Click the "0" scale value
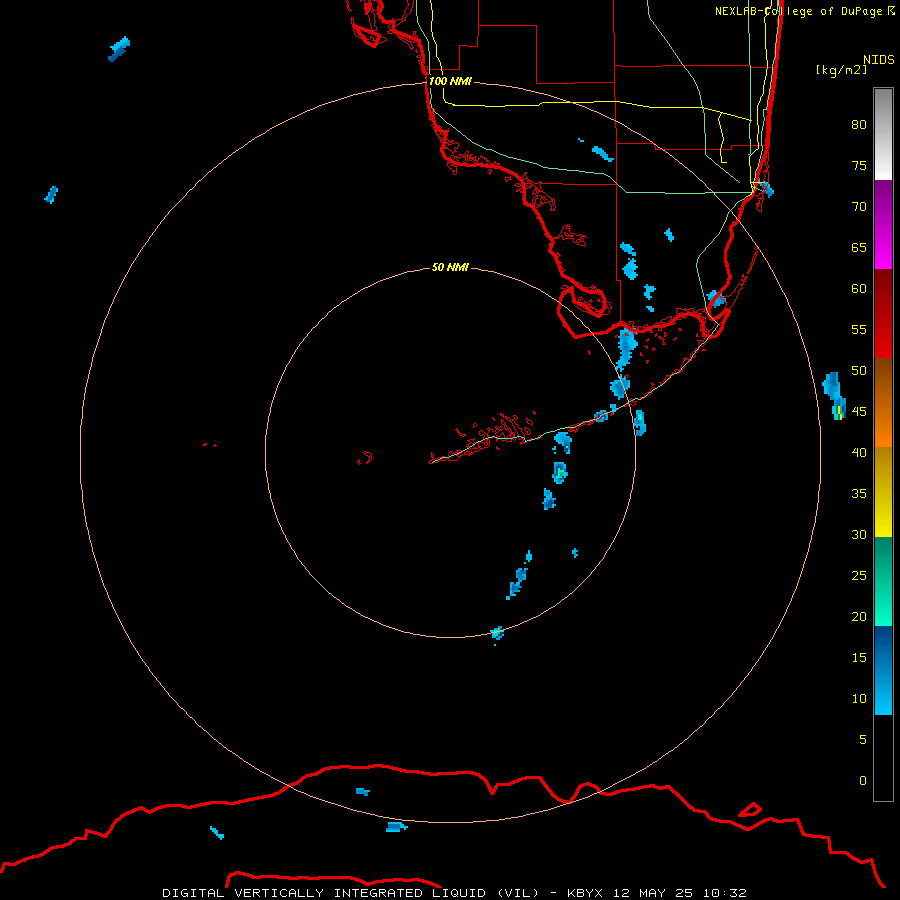900x900 pixels. pyautogui.click(x=863, y=781)
